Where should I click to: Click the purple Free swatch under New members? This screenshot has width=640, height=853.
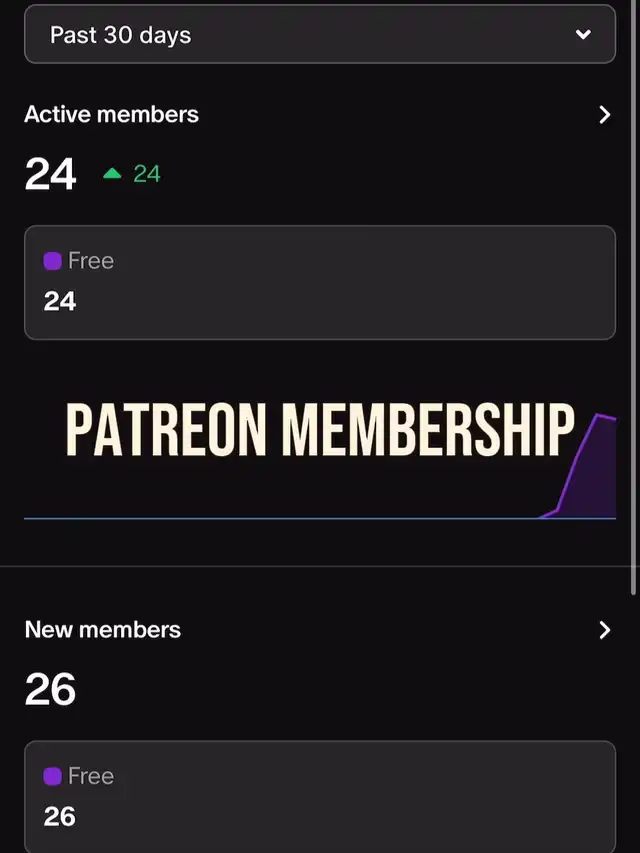[53, 776]
